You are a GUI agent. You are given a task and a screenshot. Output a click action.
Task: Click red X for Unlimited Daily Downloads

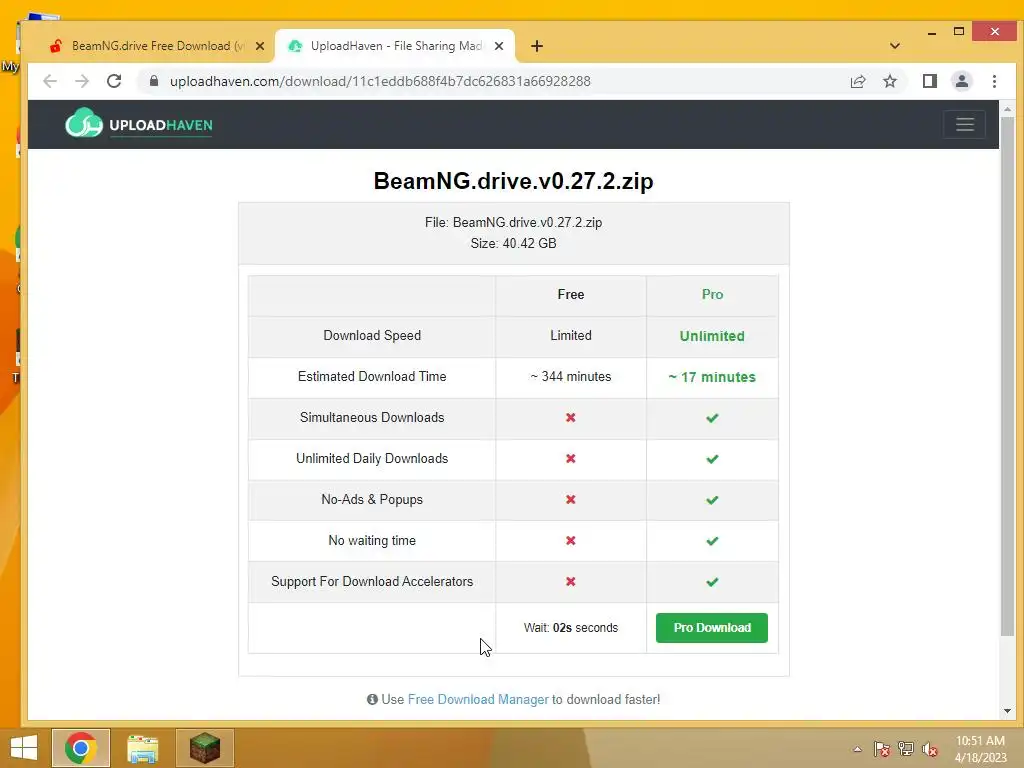click(571, 458)
